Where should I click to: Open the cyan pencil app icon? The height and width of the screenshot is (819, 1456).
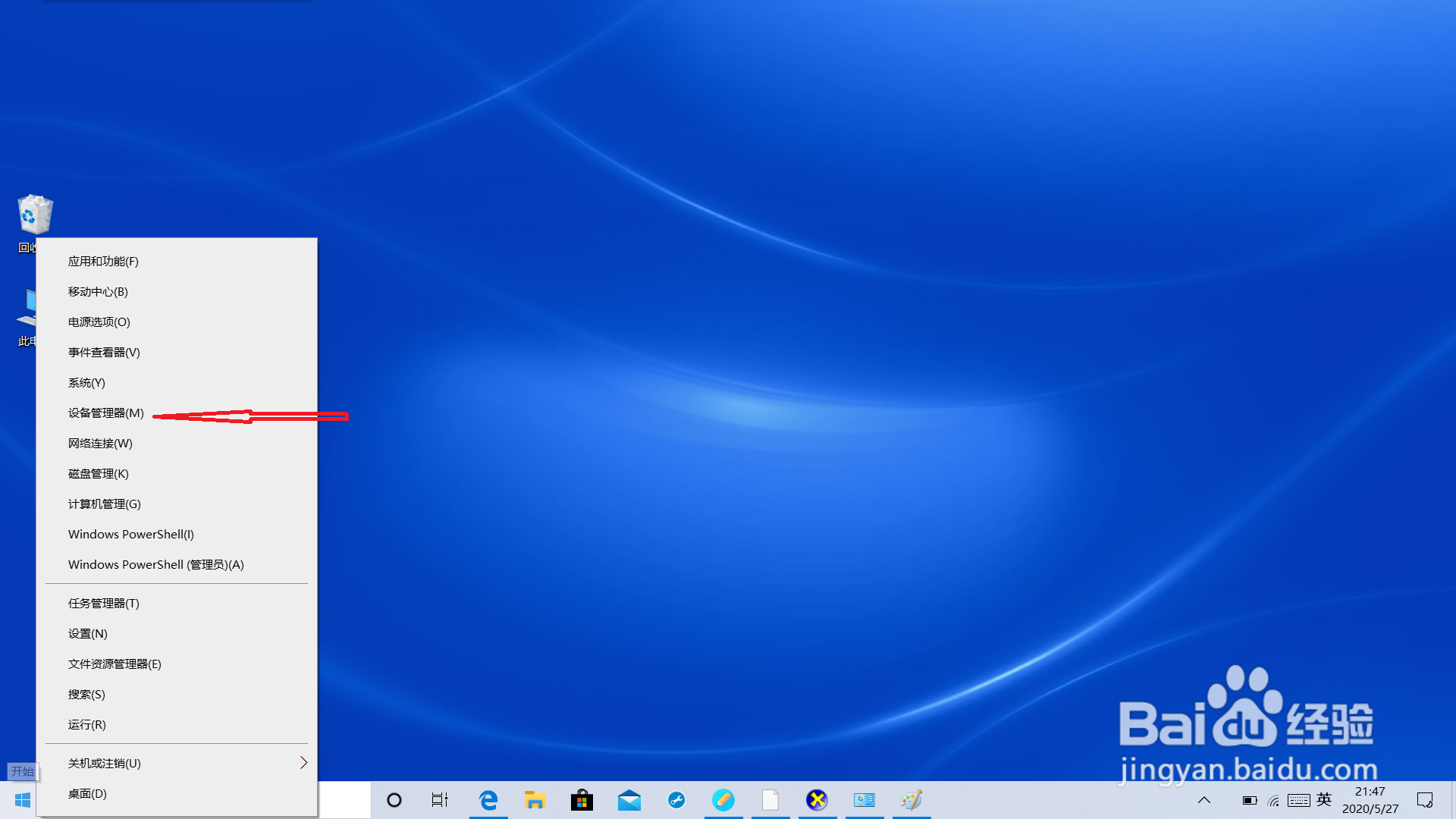723,800
